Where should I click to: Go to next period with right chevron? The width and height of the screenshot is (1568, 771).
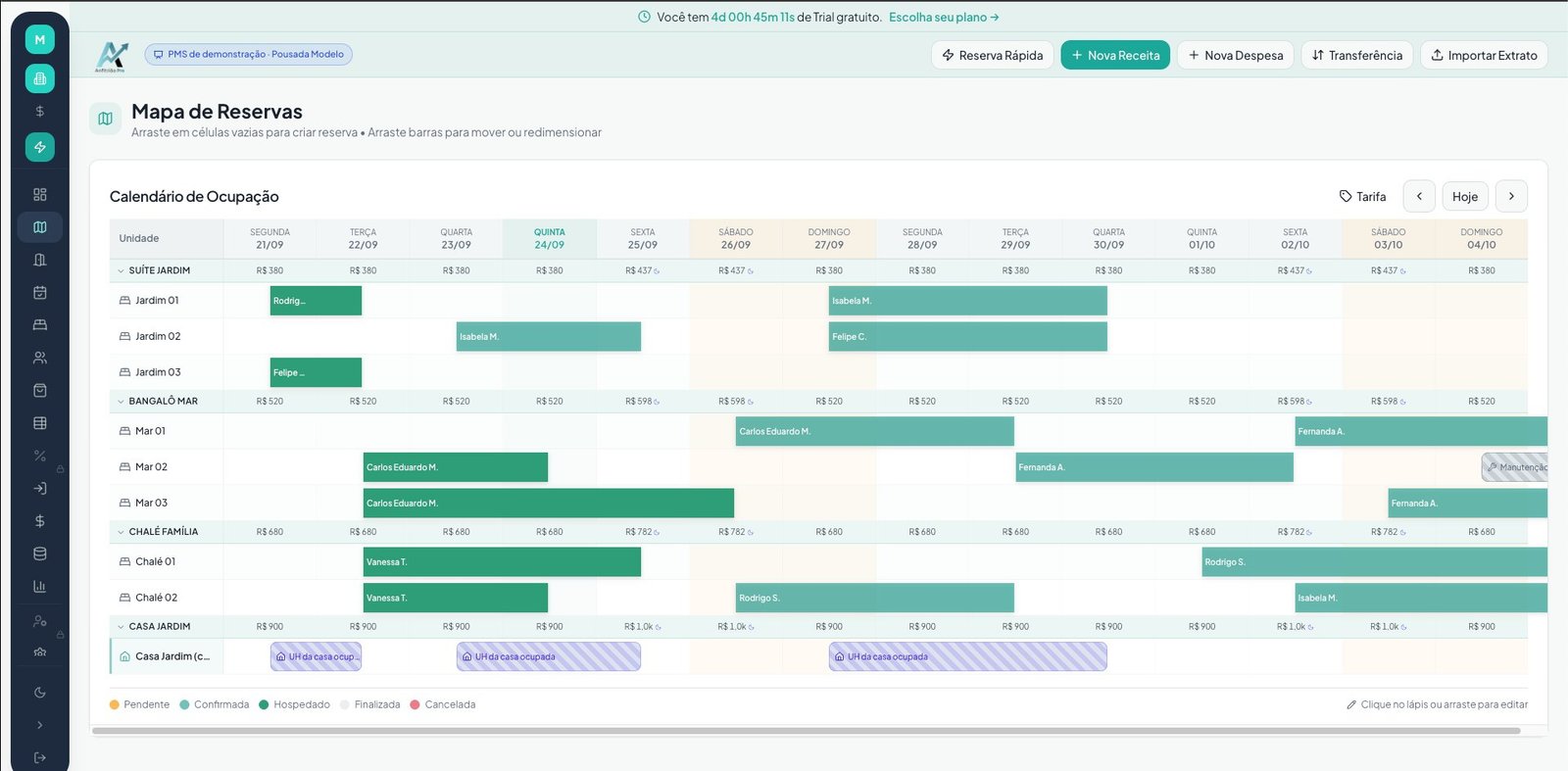pos(1511,197)
